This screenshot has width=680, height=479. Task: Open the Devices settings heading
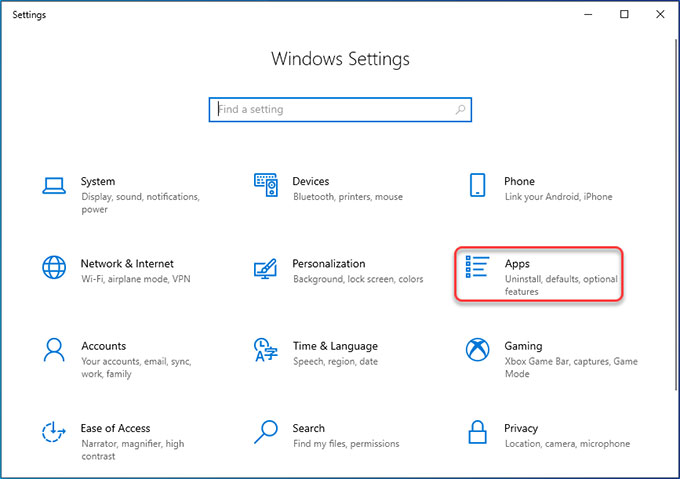pos(311,181)
